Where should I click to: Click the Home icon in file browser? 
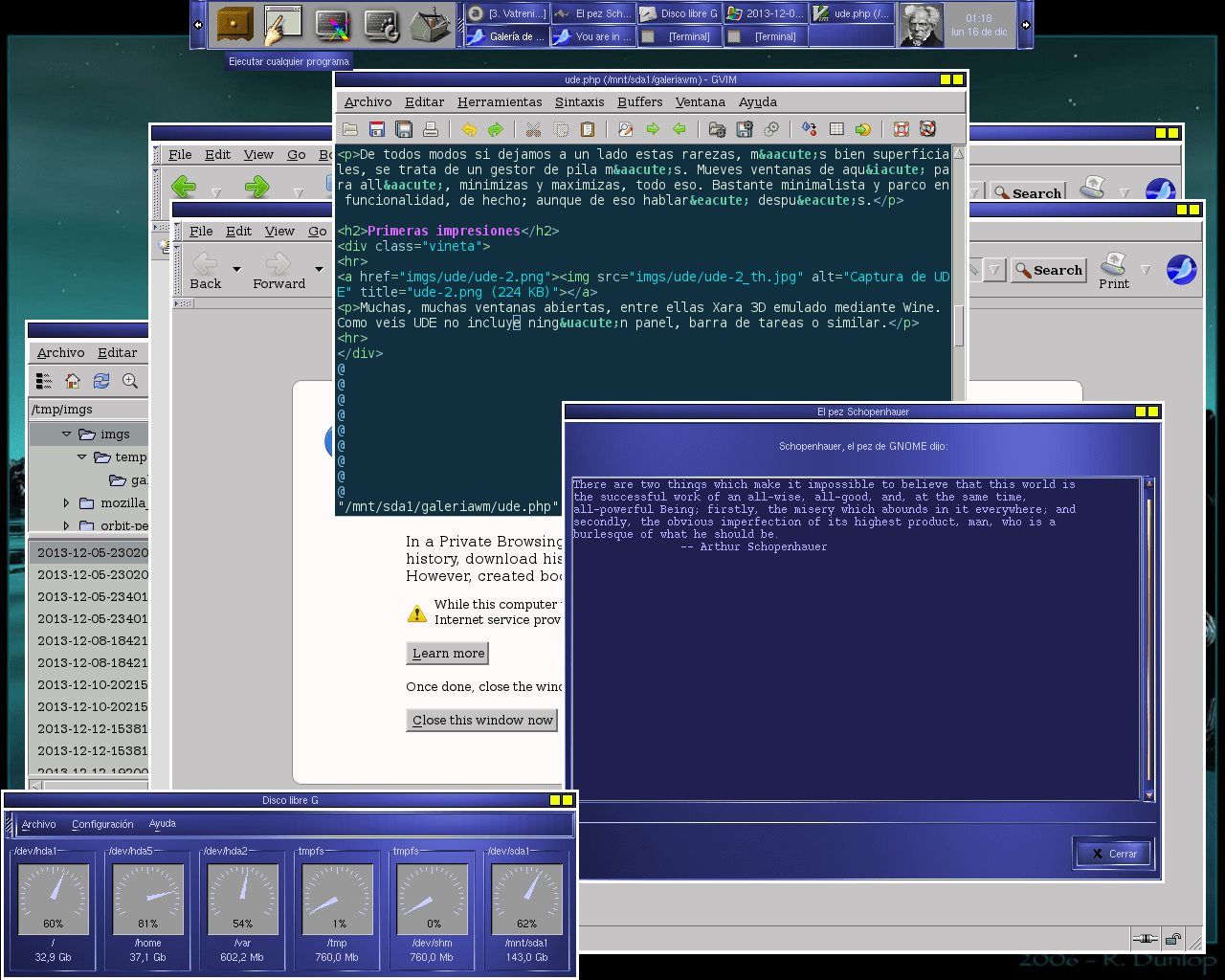[x=73, y=381]
